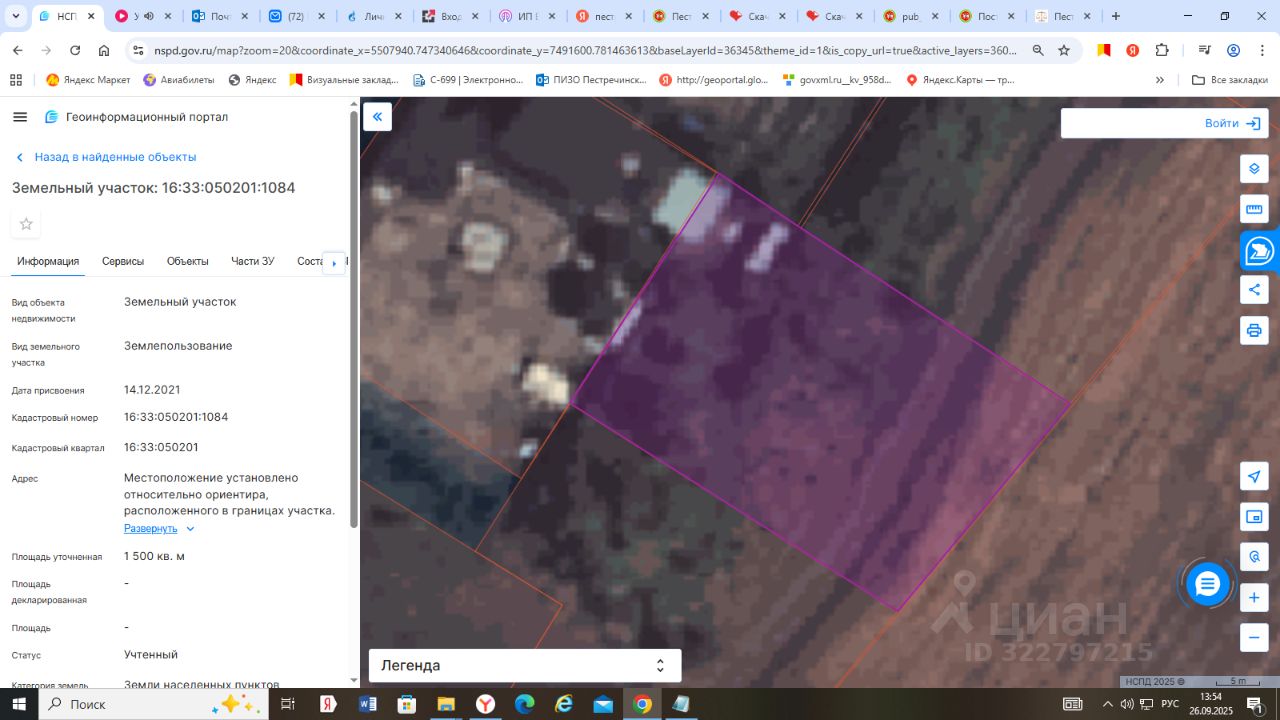Viewport: 1280px width, 720px height.
Task: Bookmark this page with the address bar star
Action: (1064, 51)
